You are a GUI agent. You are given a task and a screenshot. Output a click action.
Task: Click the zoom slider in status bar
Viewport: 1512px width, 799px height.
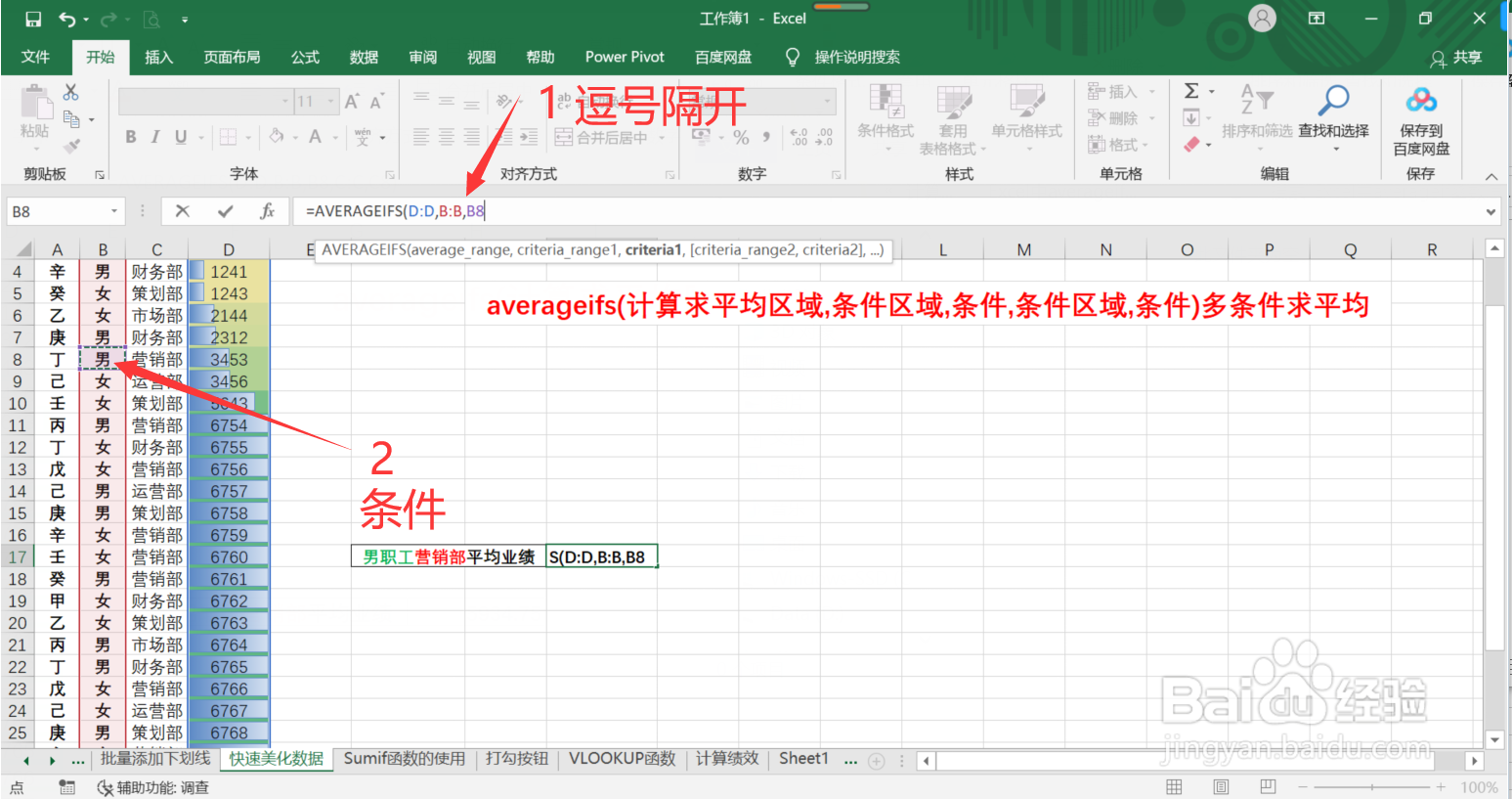coord(1370,787)
